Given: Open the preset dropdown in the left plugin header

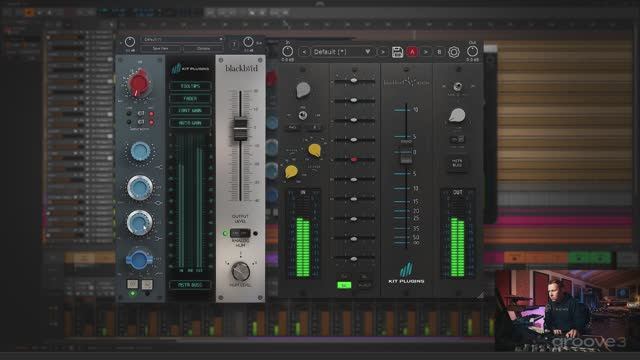Looking at the screenshot, I should 182,39.
